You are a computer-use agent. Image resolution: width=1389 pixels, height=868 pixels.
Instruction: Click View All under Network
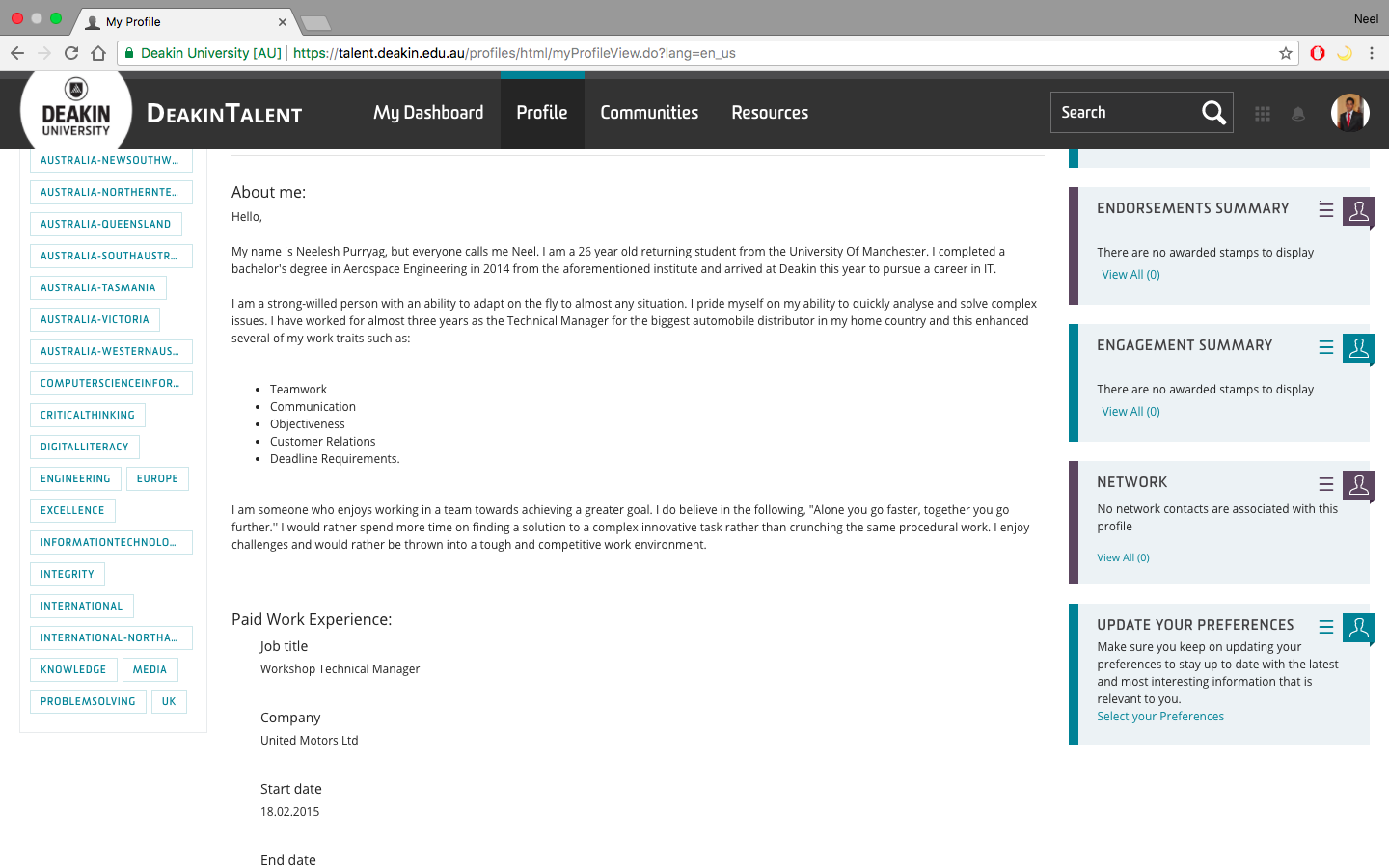(x=1123, y=557)
